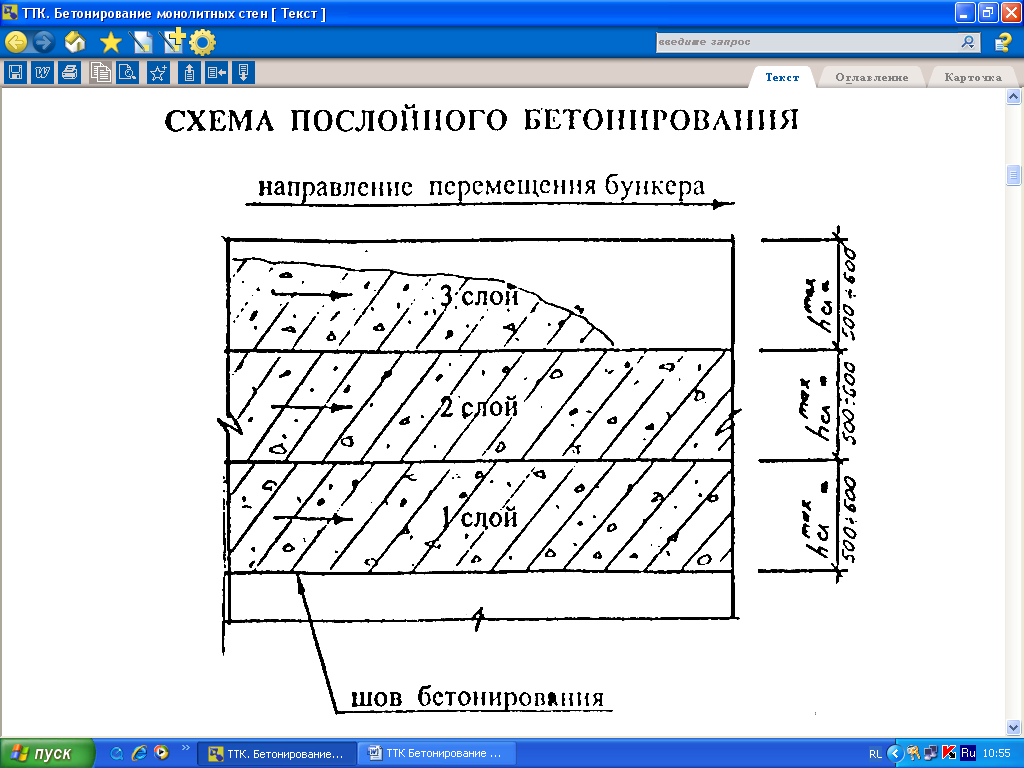The width and height of the screenshot is (1024, 768).
Task: Switch to the Word 'ТТК Бетонирование' taskbar button
Action: (x=437, y=754)
